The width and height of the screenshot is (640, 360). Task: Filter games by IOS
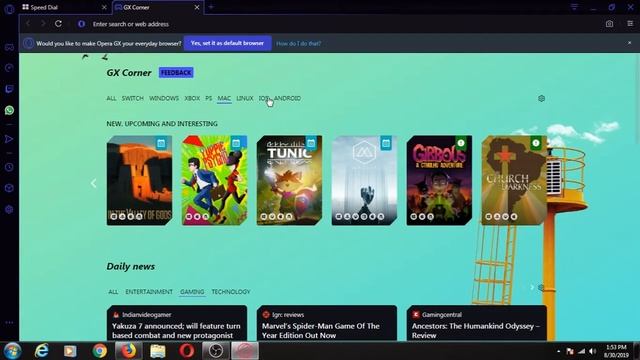[x=264, y=98]
